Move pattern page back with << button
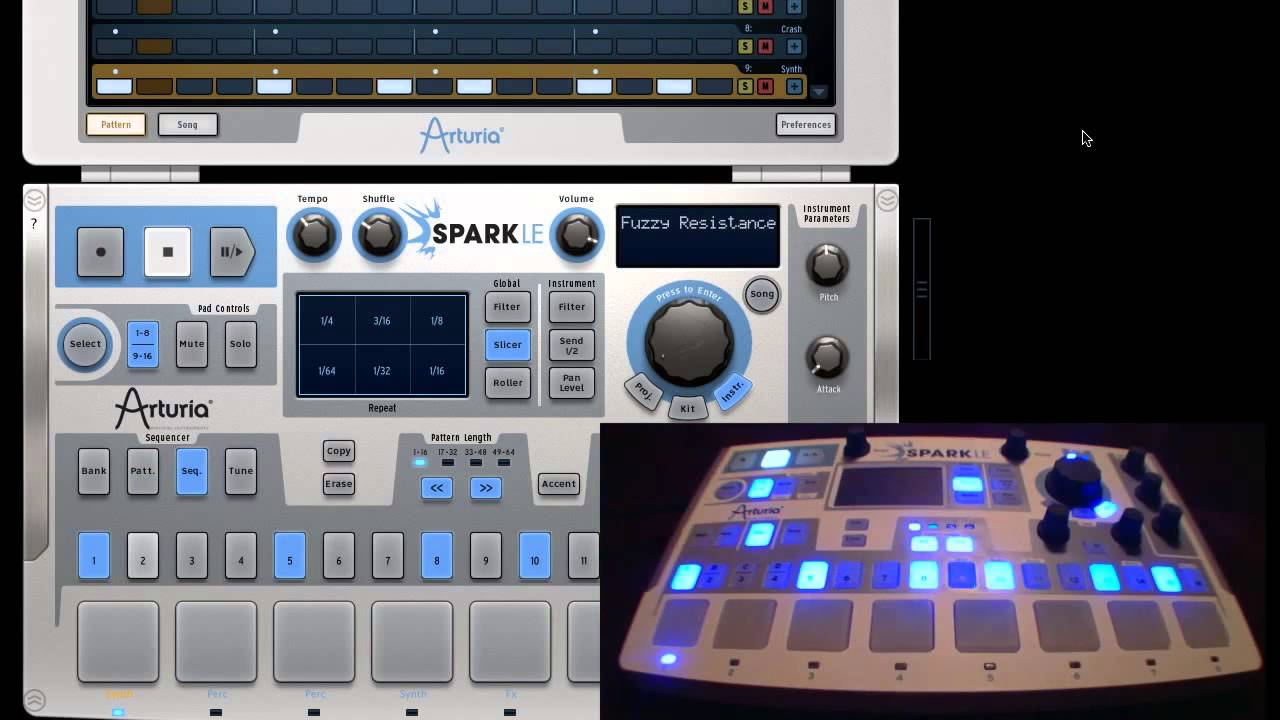The image size is (1280, 720). click(x=436, y=488)
